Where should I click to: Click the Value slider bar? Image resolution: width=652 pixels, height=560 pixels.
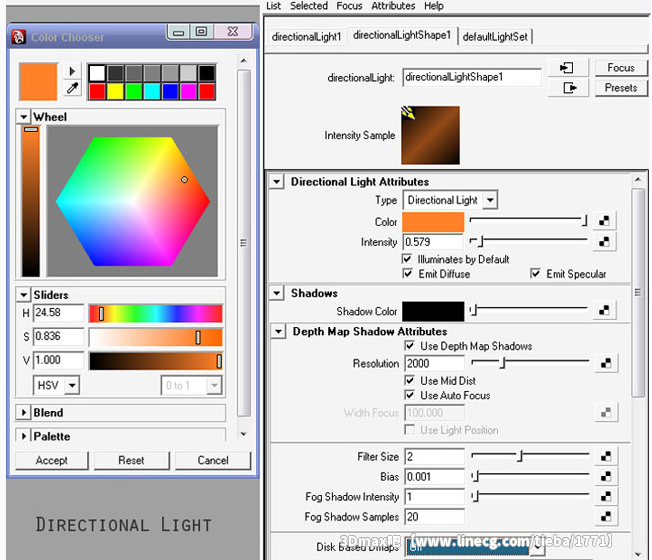coord(156,361)
